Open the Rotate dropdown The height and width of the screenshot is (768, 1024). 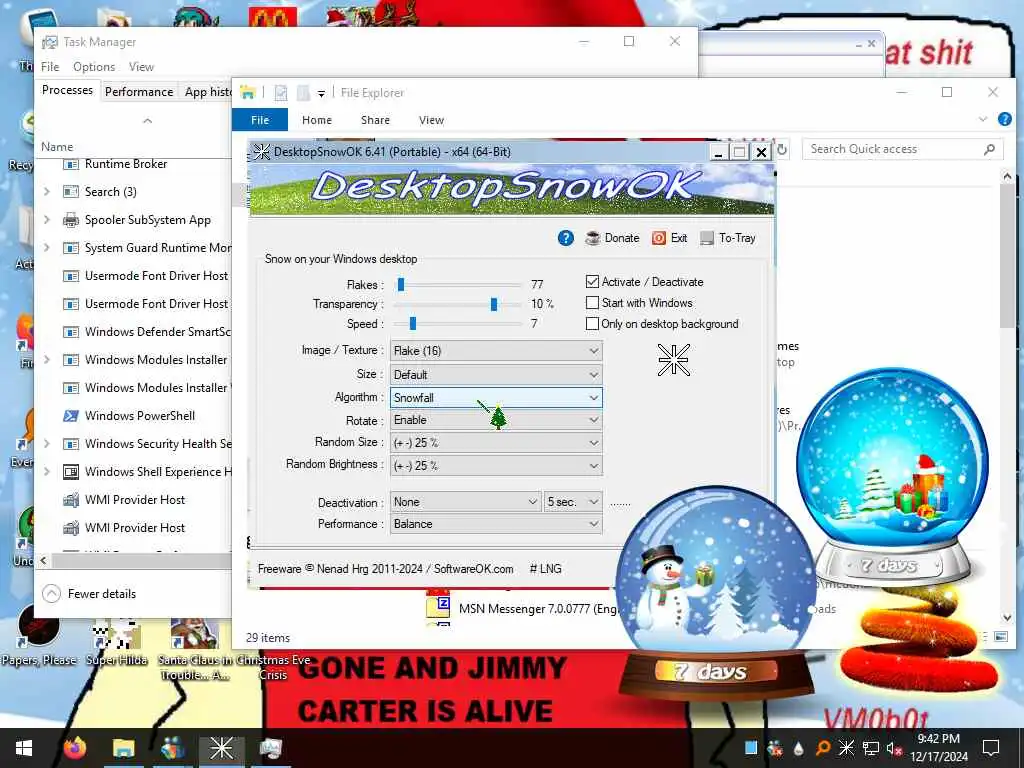496,420
